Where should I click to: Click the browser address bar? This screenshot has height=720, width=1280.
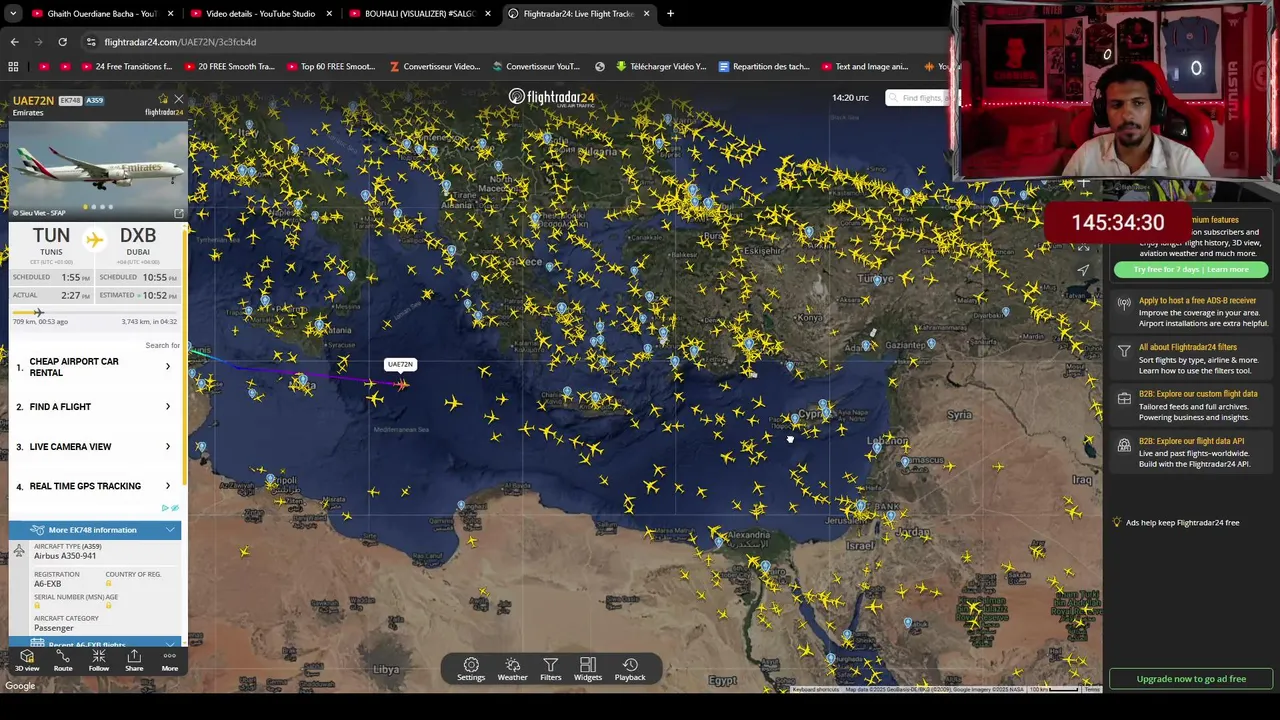click(500, 42)
